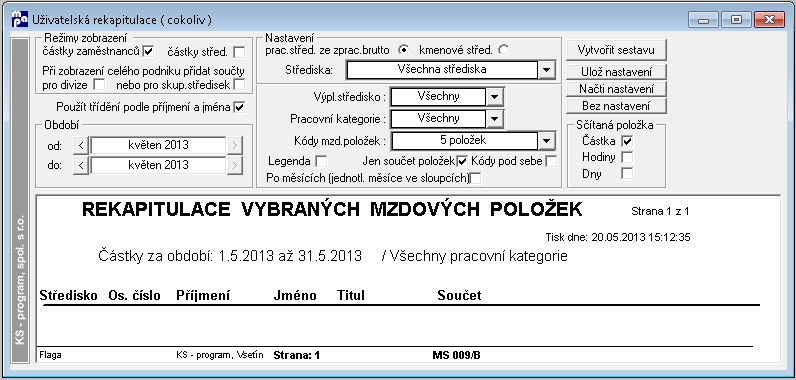Go to next month in 'do' period
Image resolution: width=796 pixels, height=380 pixels.
pos(234,165)
